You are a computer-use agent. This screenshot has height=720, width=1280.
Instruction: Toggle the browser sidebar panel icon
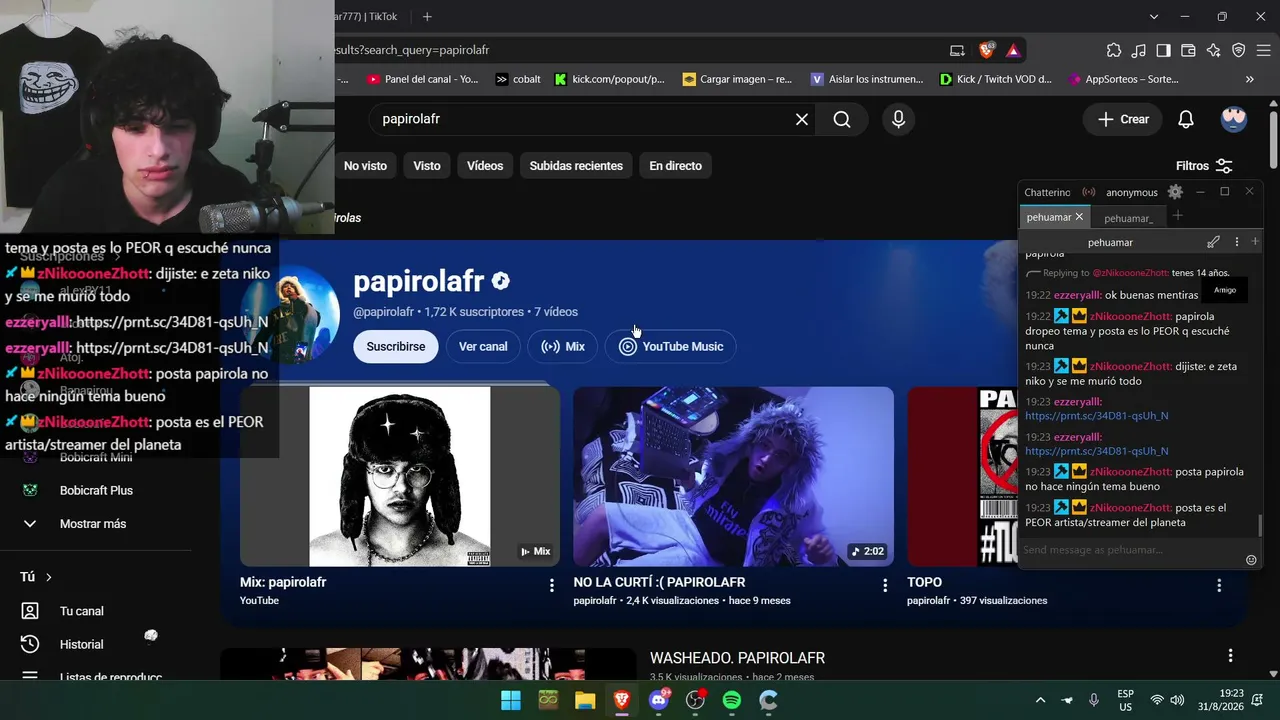1164,50
